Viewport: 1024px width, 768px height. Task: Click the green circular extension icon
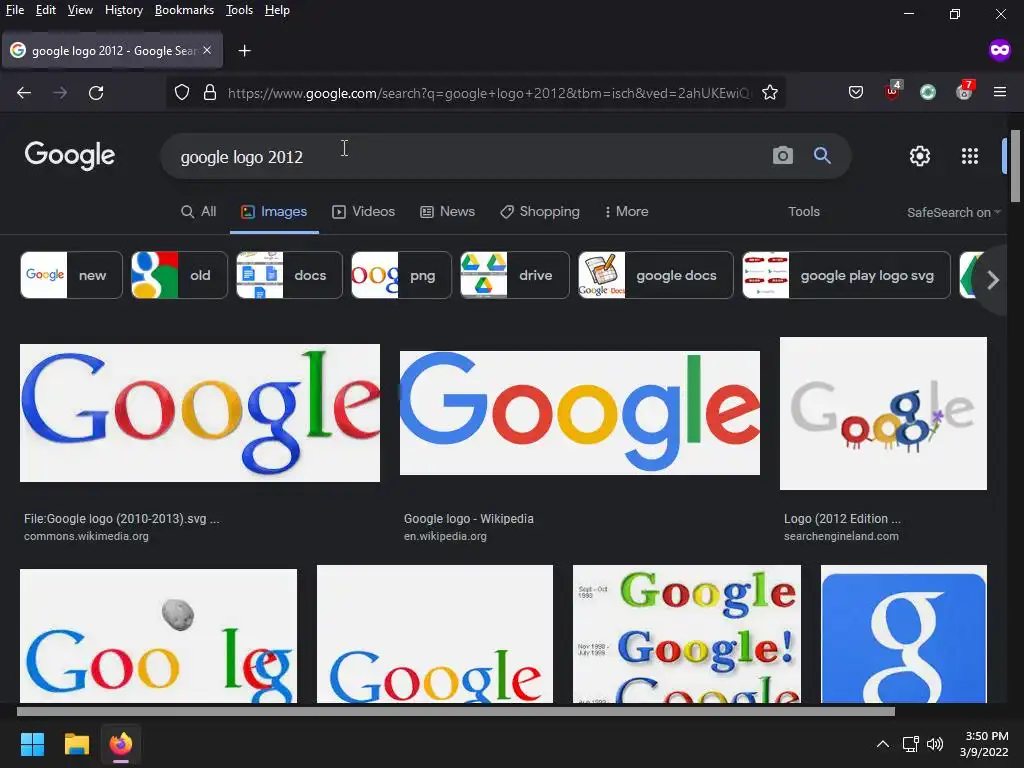[x=928, y=93]
